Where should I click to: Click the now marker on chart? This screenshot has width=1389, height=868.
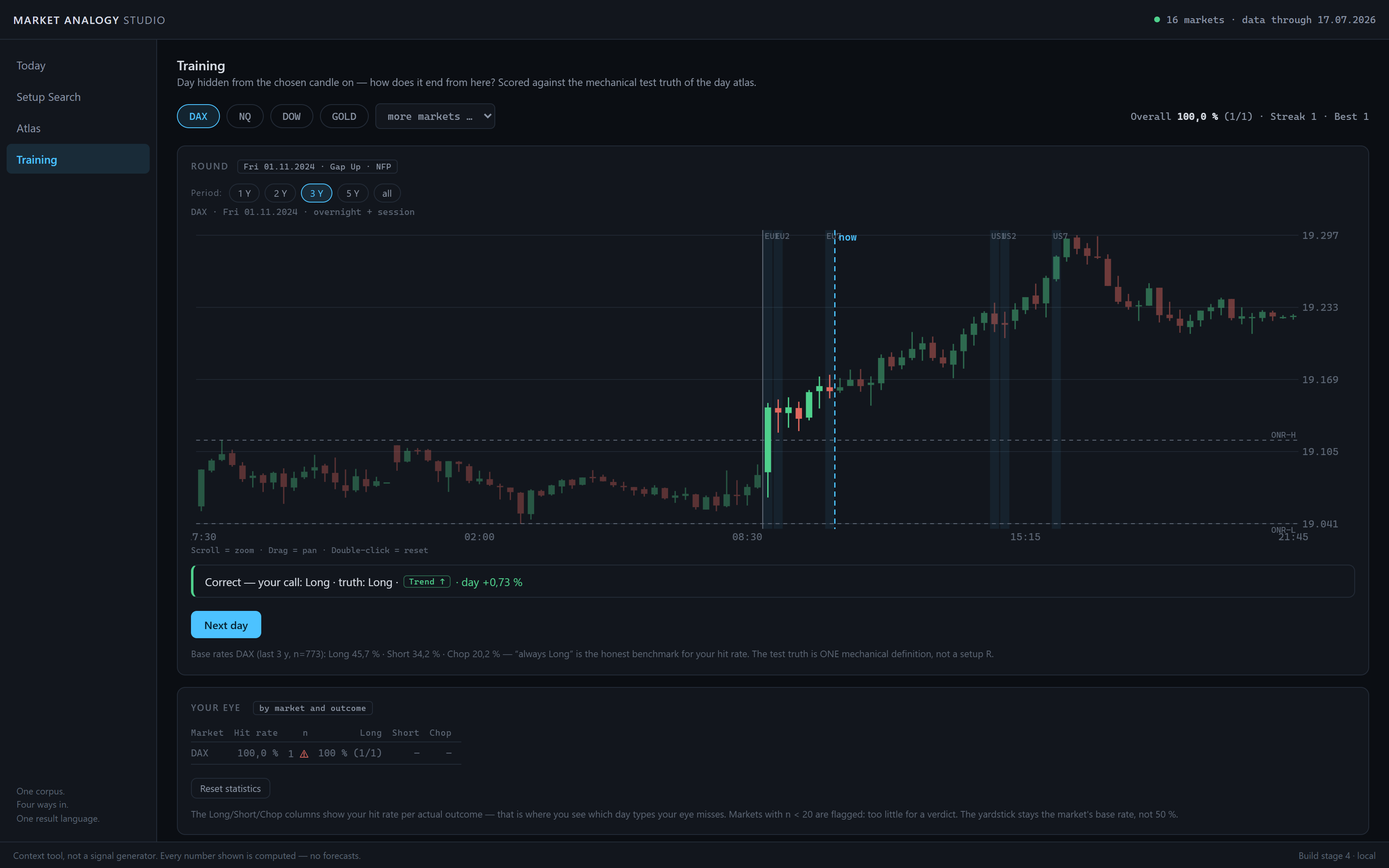(847, 237)
